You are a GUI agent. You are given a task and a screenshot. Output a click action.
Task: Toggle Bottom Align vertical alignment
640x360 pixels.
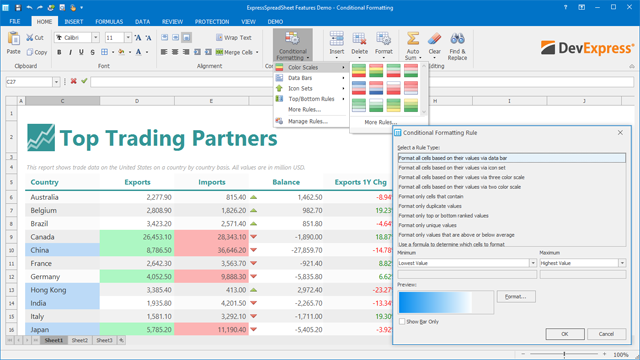[x=187, y=38]
